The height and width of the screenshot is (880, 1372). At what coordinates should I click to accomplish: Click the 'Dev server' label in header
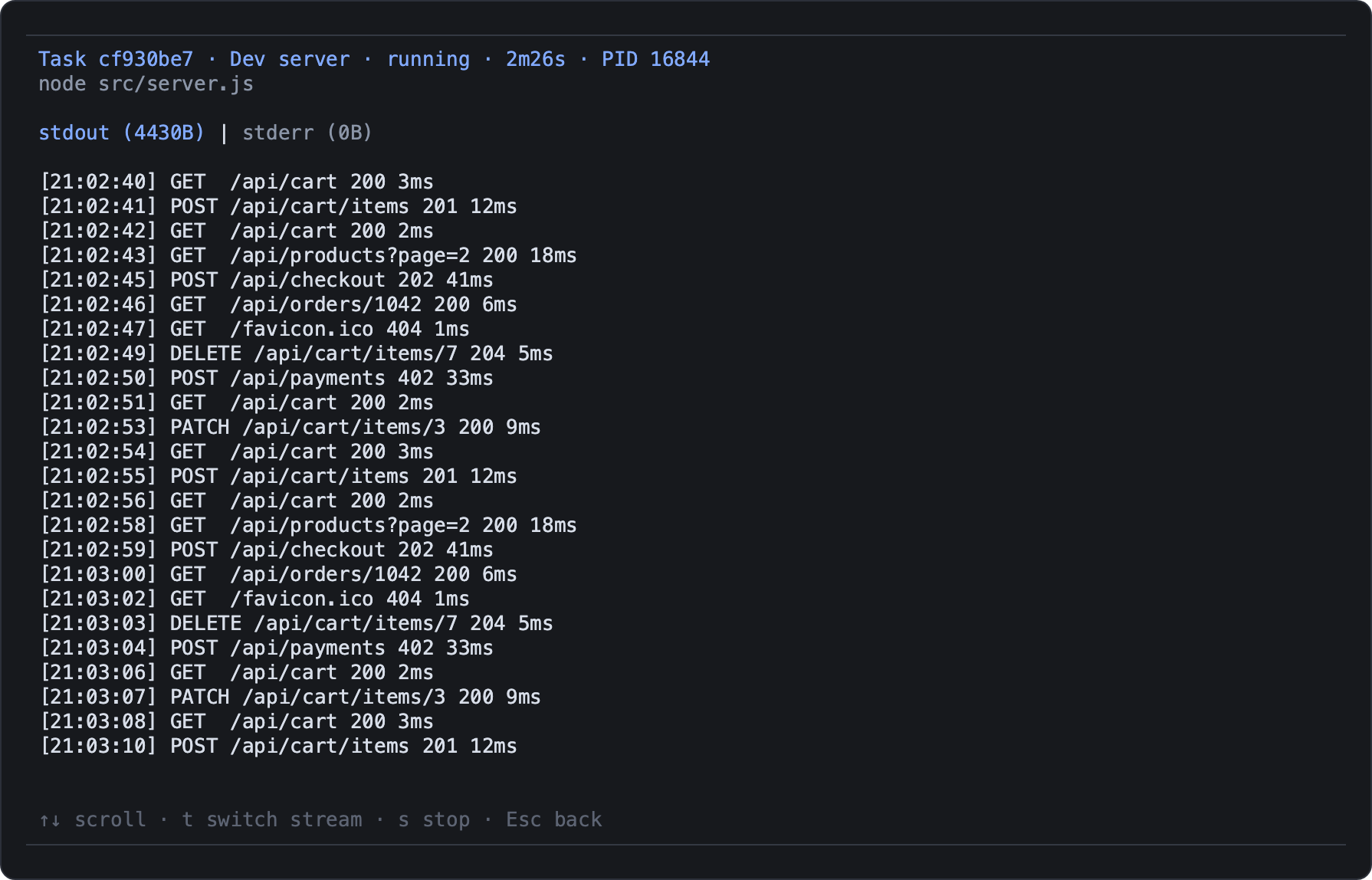[x=290, y=59]
